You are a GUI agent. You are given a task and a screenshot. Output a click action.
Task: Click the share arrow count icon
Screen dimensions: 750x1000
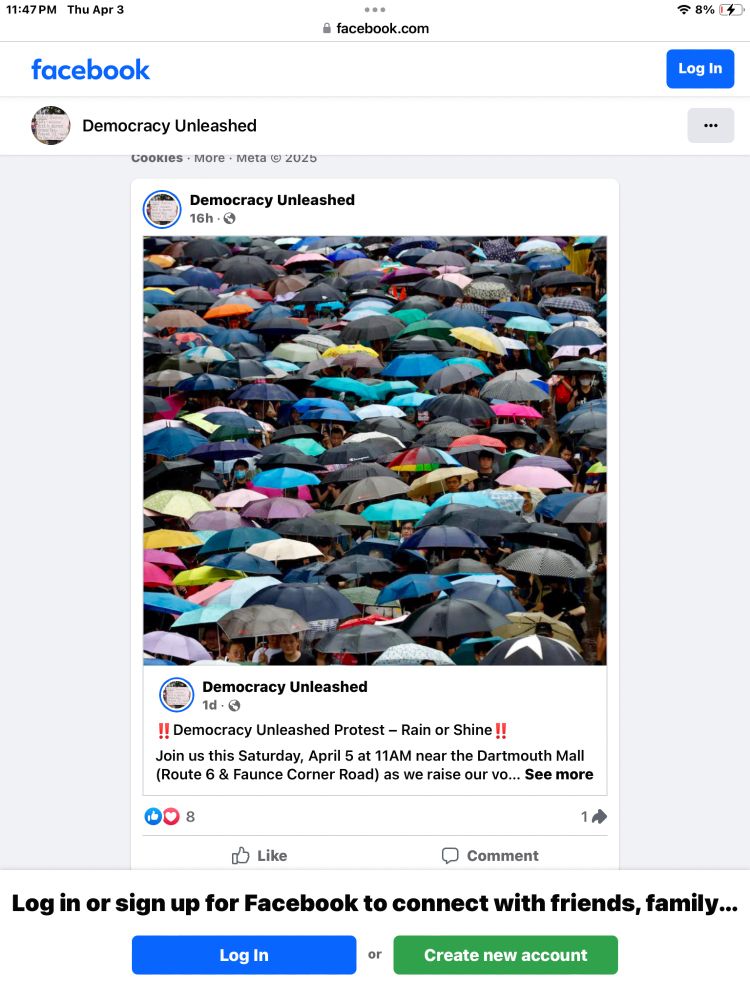[x=594, y=816]
